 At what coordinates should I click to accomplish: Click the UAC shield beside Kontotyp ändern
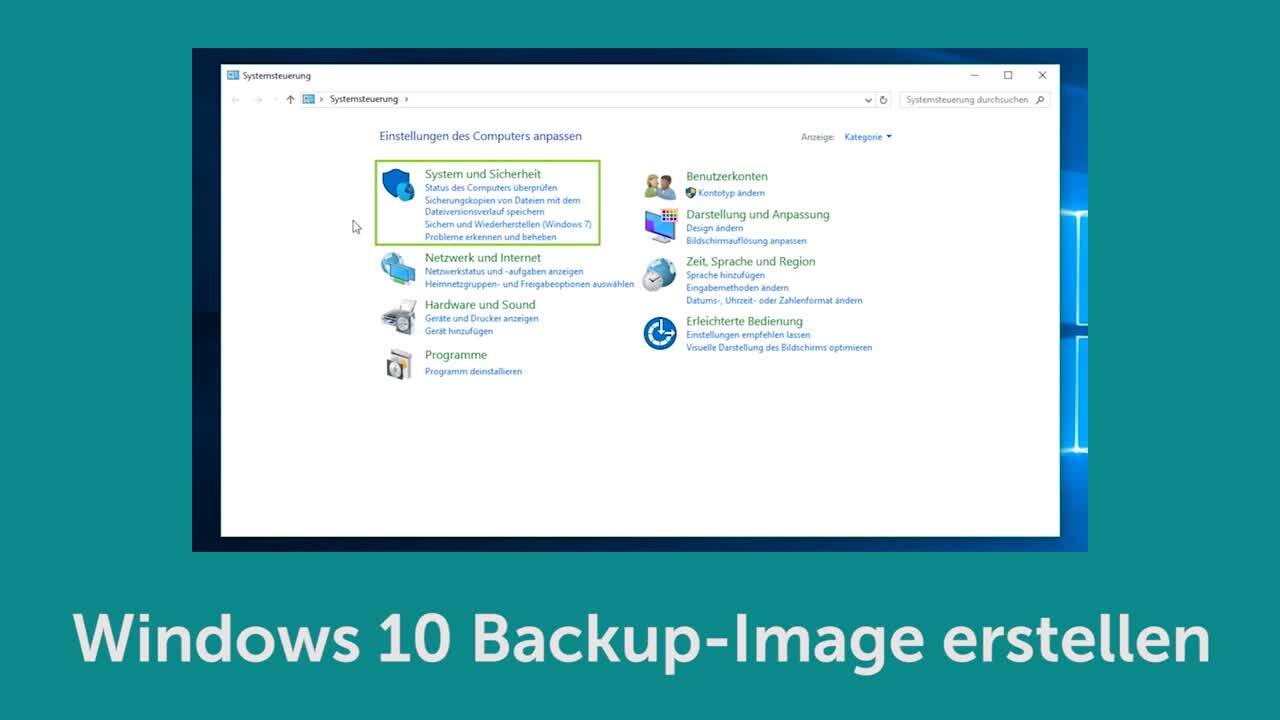pyautogui.click(x=691, y=193)
